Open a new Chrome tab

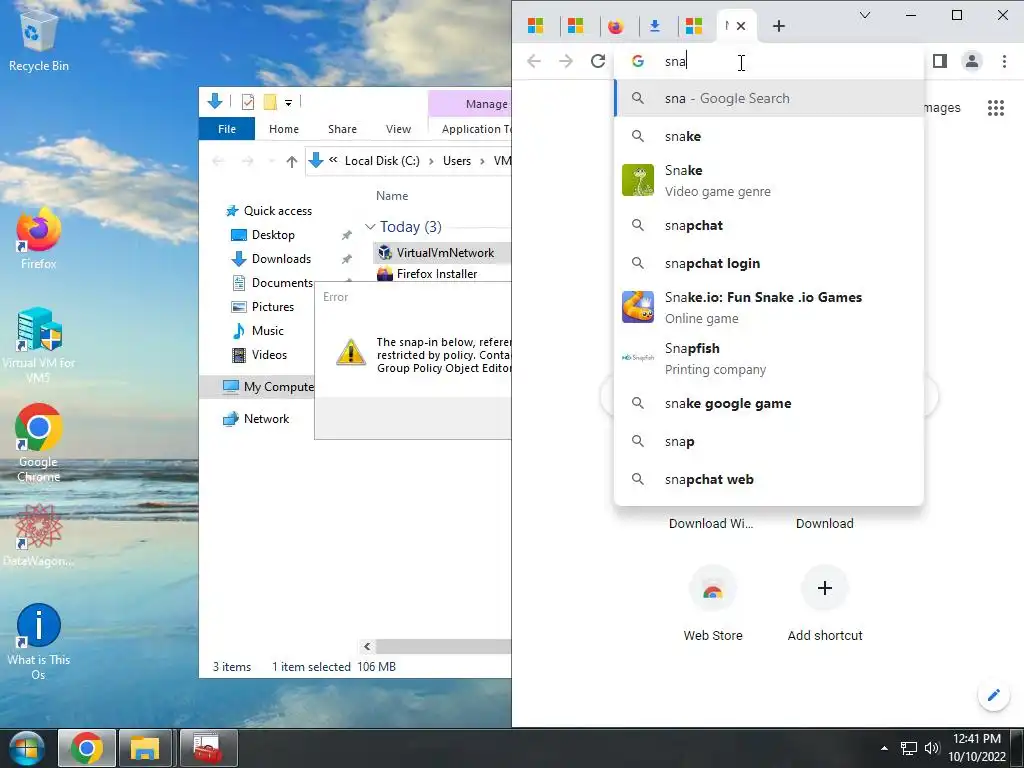tap(778, 26)
